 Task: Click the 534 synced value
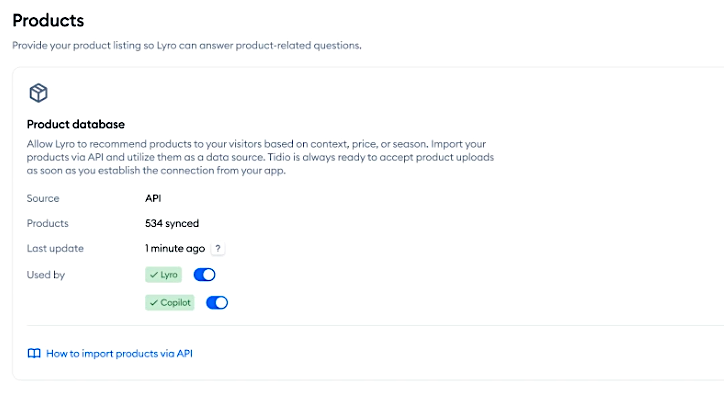[x=172, y=224]
